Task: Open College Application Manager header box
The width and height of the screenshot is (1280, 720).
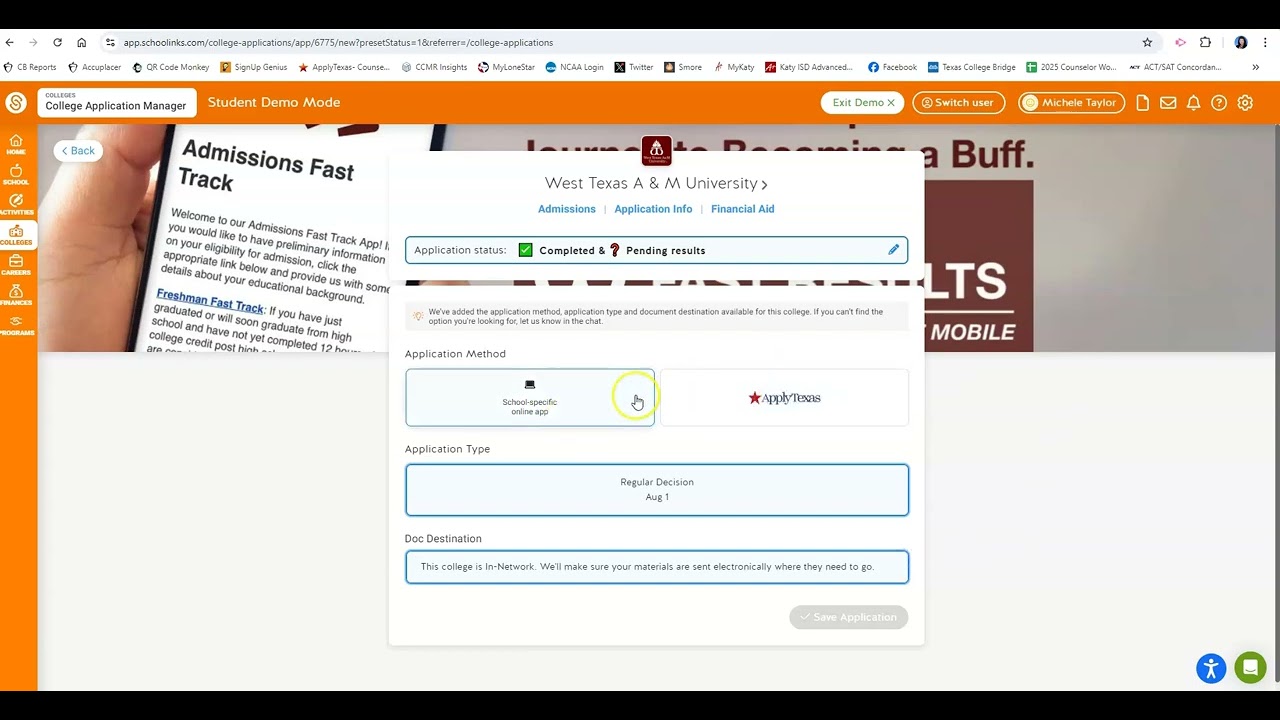Action: [117, 102]
